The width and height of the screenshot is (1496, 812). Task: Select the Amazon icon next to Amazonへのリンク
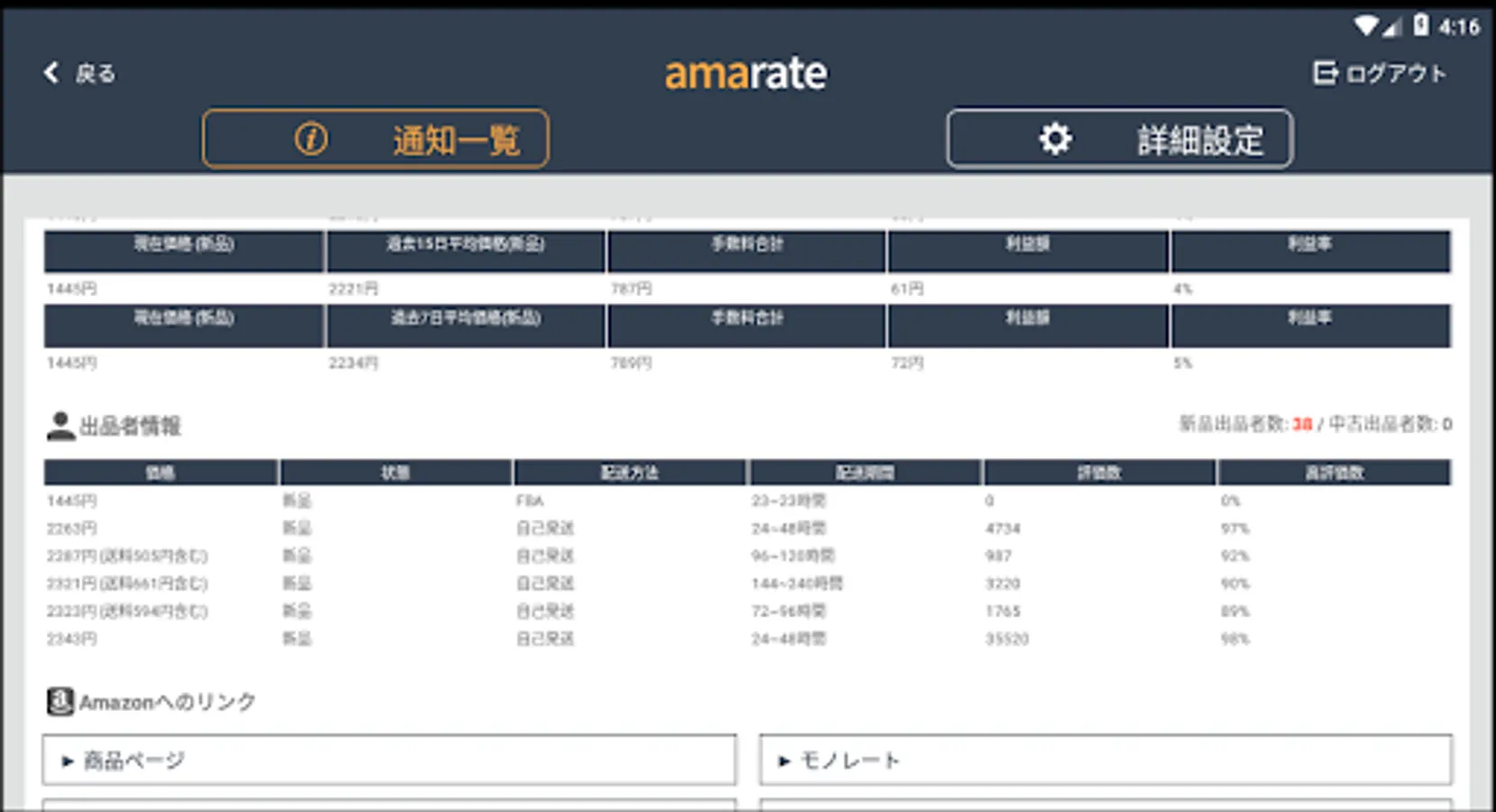[60, 702]
